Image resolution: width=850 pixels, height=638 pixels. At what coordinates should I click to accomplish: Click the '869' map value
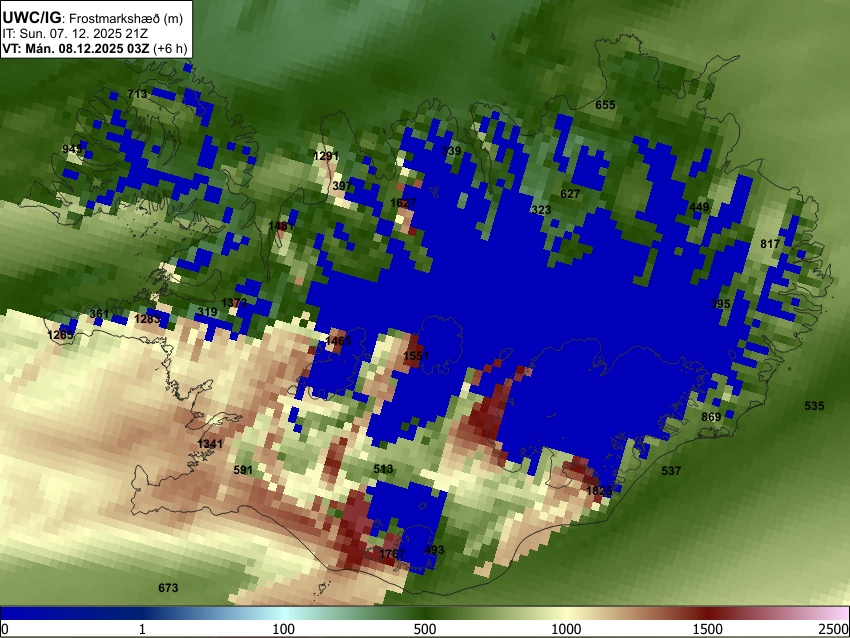(711, 416)
